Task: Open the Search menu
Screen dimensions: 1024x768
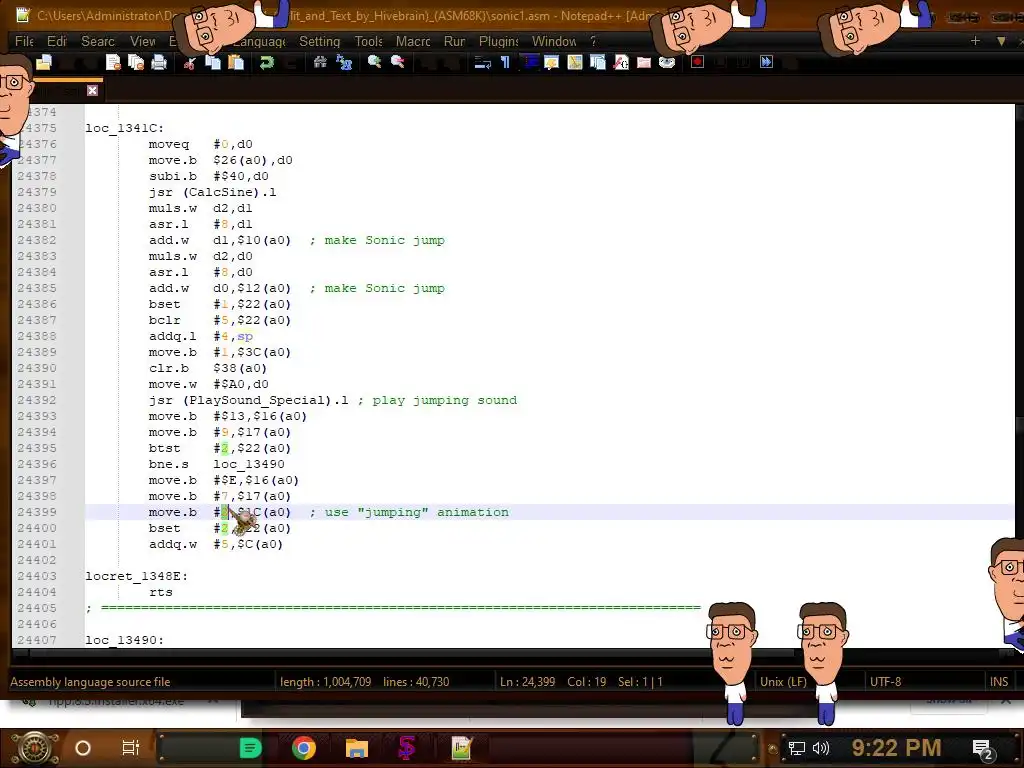Action: point(98,41)
